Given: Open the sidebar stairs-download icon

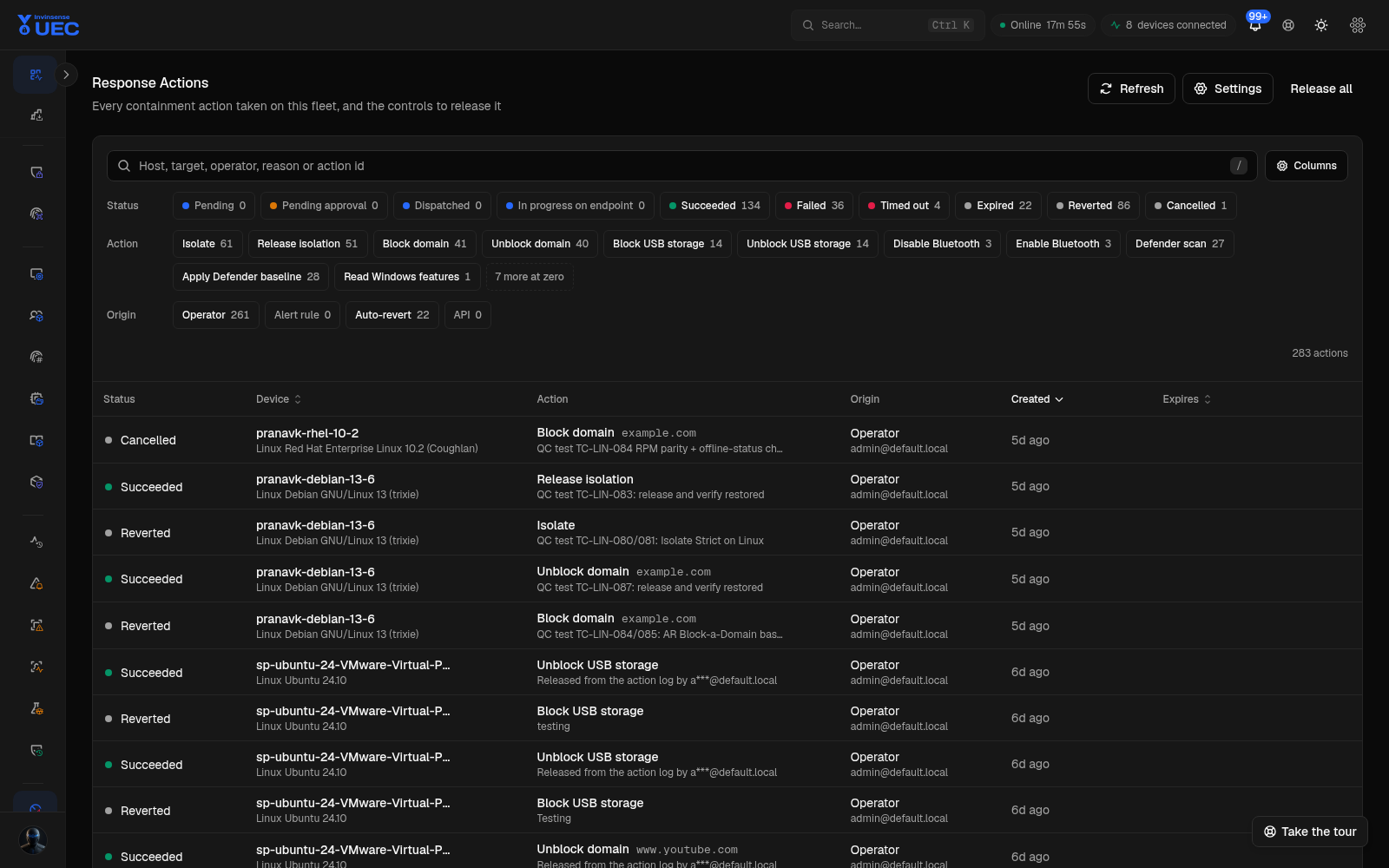Looking at the screenshot, I should pyautogui.click(x=36, y=115).
